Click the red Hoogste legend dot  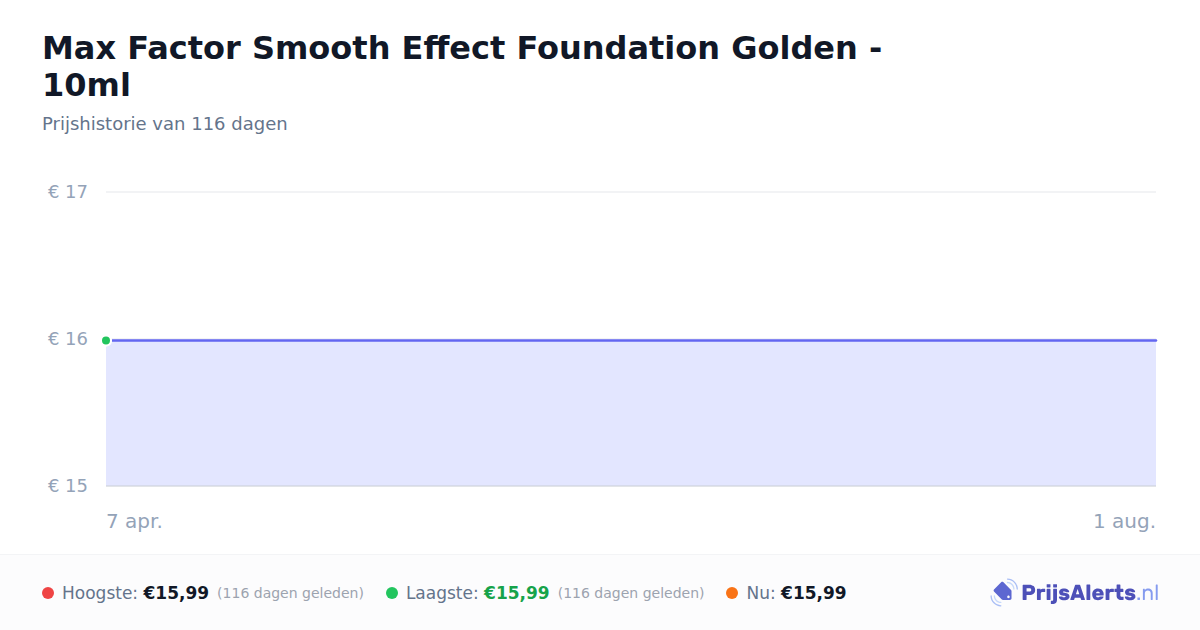pyautogui.click(x=48, y=593)
